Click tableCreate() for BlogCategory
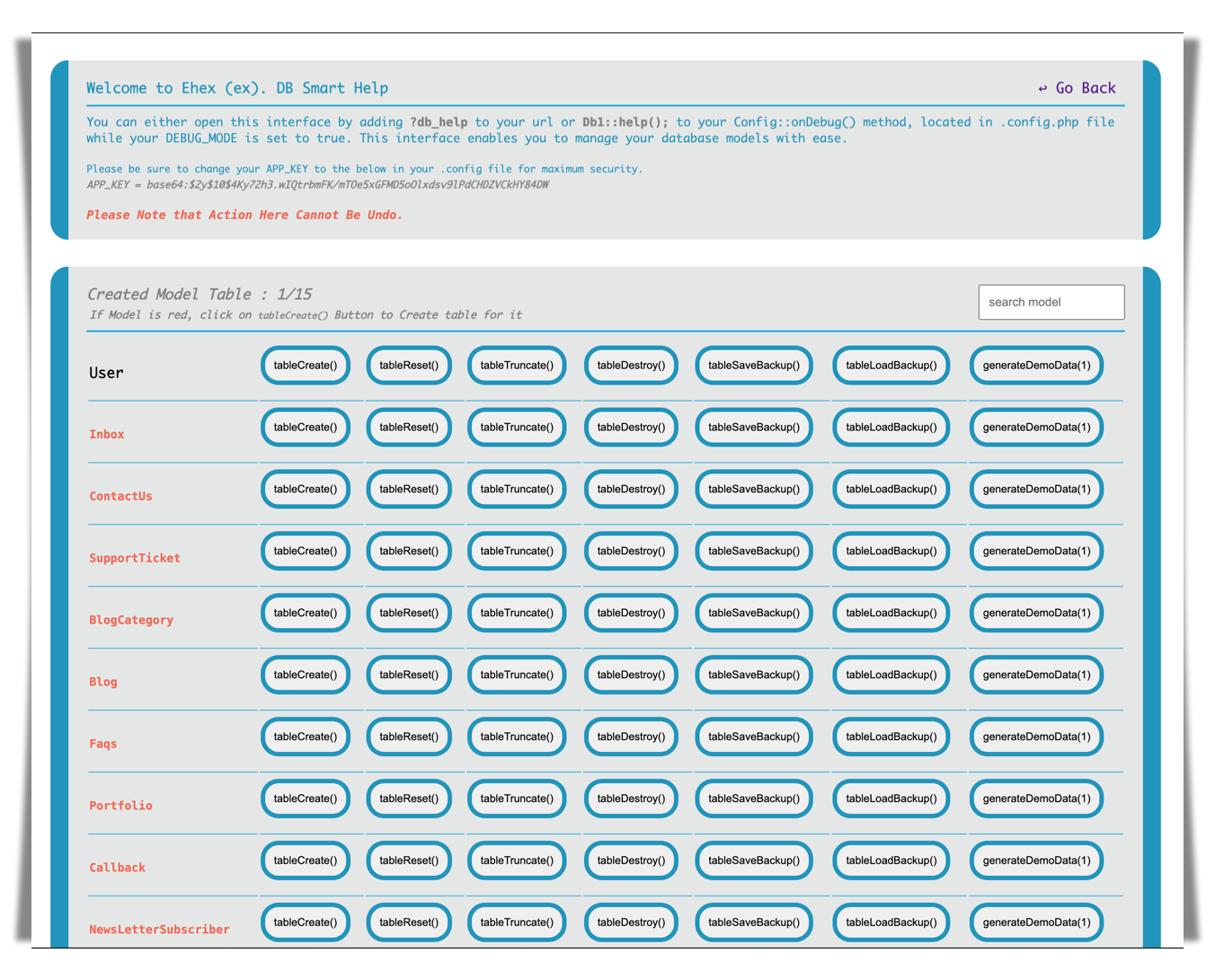Image resolution: width=1215 pixels, height=980 pixels. click(306, 614)
